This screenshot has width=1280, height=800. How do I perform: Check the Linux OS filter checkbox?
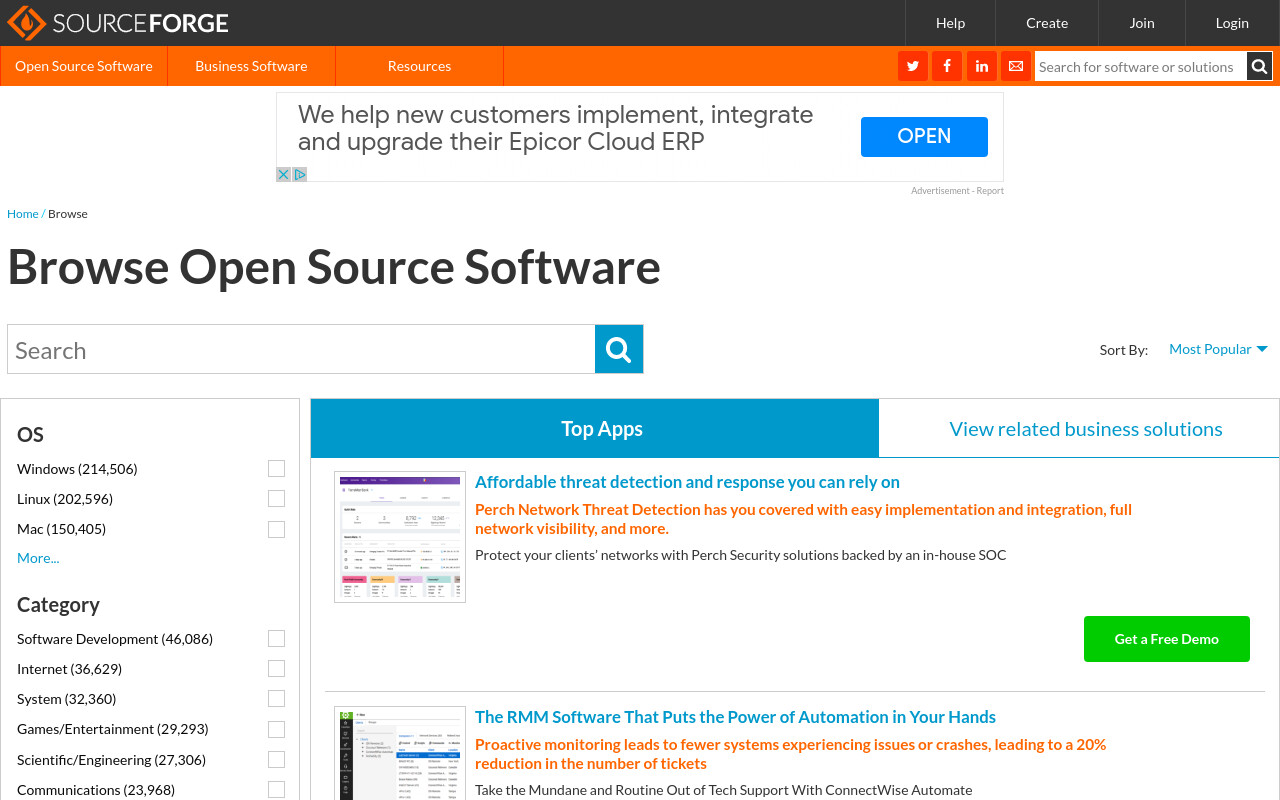tap(276, 499)
